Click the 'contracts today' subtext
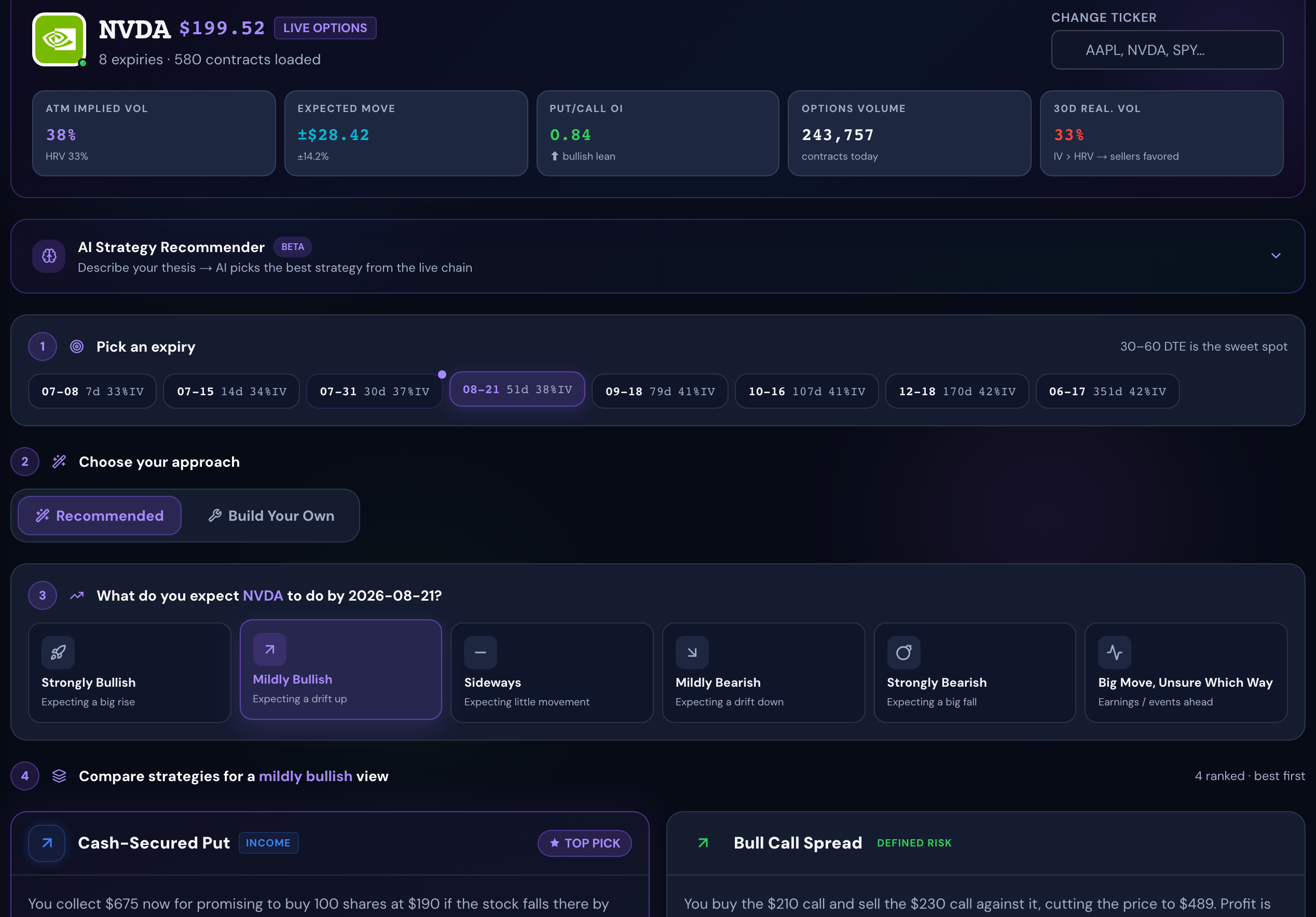Image resolution: width=1316 pixels, height=917 pixels. tap(840, 156)
